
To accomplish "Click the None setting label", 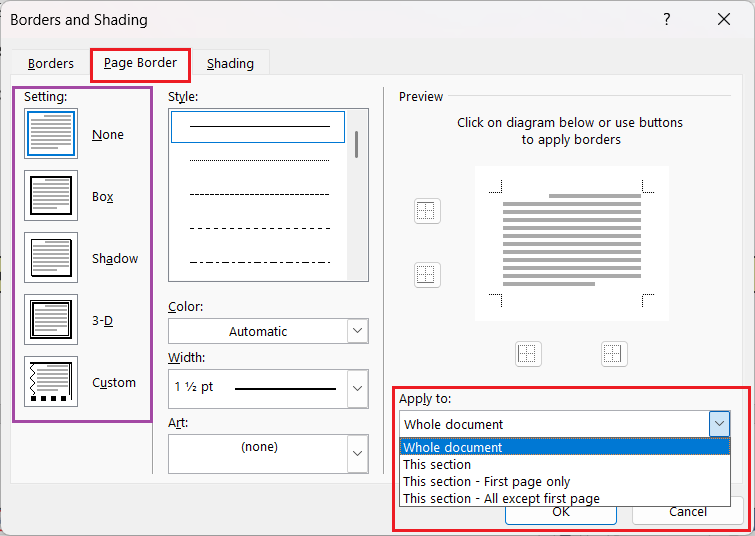I will (108, 134).
